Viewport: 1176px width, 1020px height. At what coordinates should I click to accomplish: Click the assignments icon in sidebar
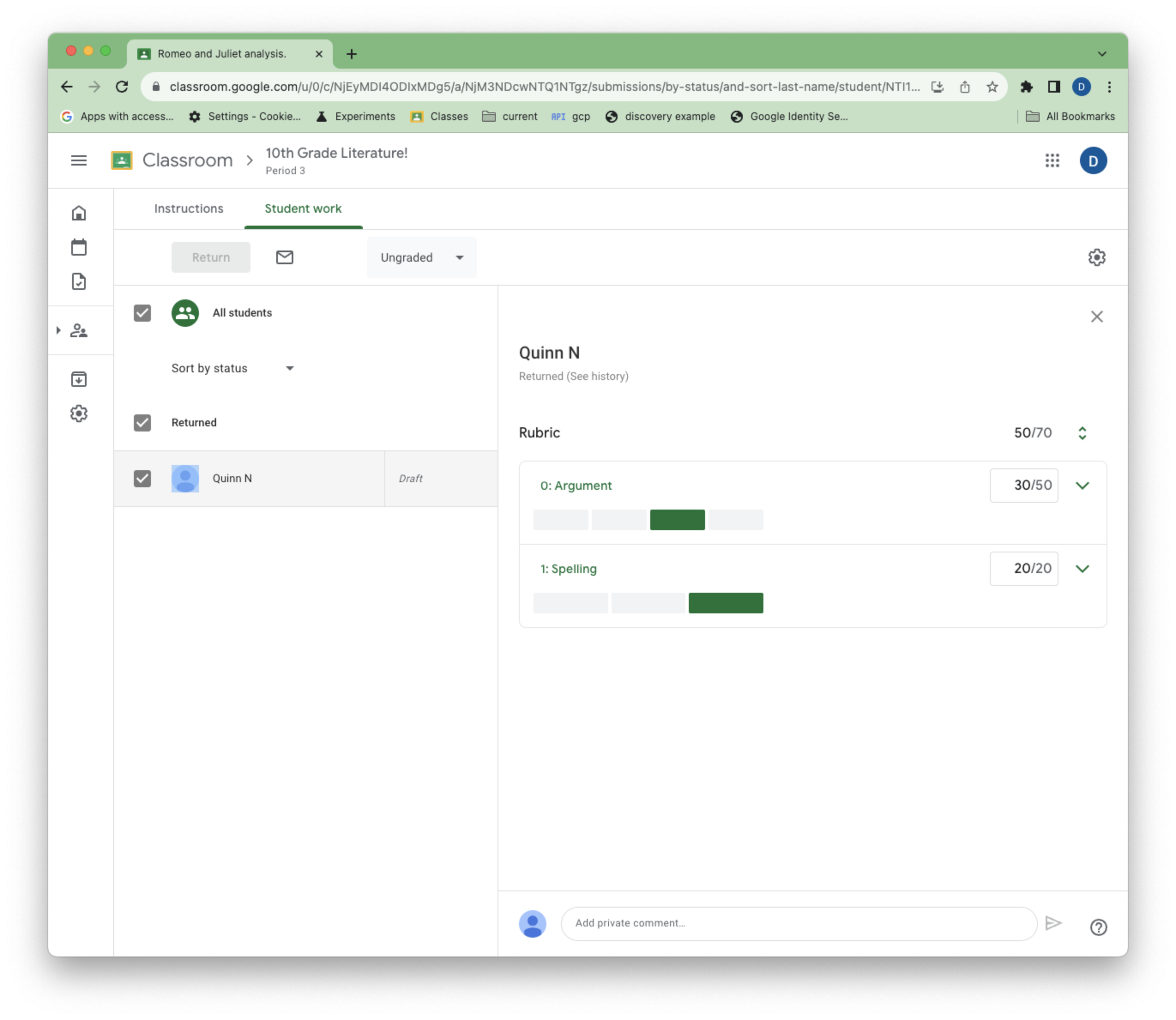coord(79,281)
